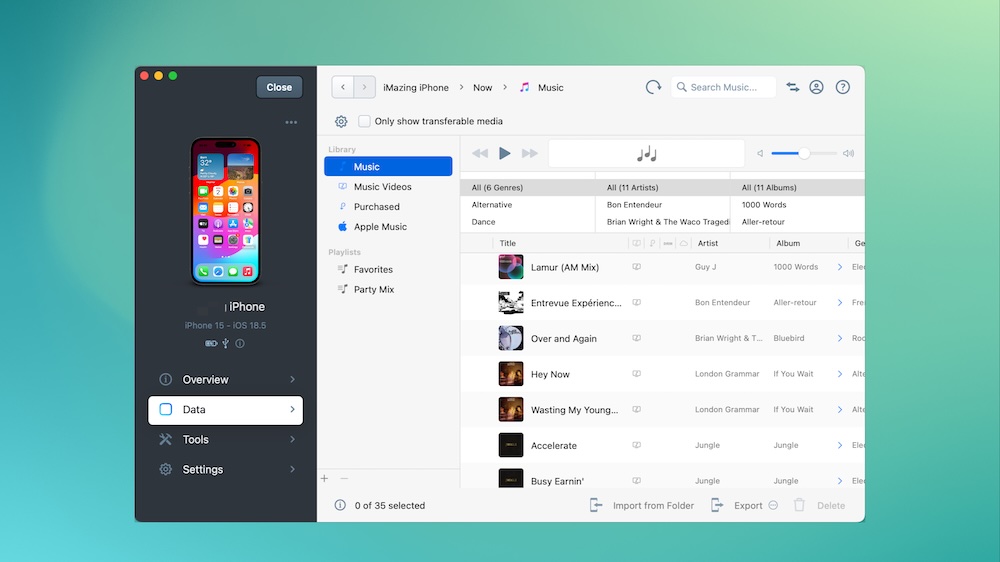The width and height of the screenshot is (1000, 562).
Task: Add a new playlist with plus icon
Action: 325,478
